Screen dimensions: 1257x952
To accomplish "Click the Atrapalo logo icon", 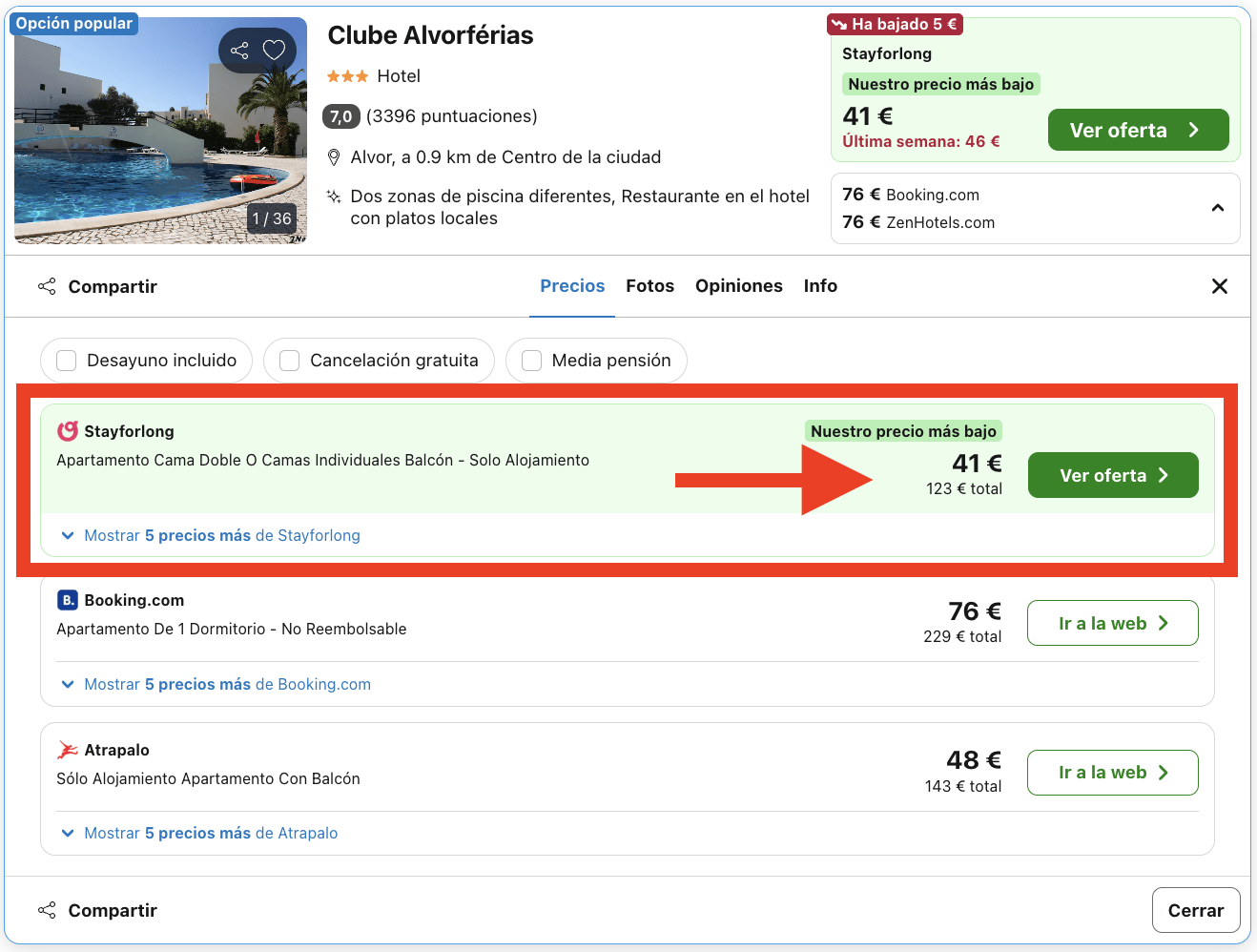I will 66,750.
